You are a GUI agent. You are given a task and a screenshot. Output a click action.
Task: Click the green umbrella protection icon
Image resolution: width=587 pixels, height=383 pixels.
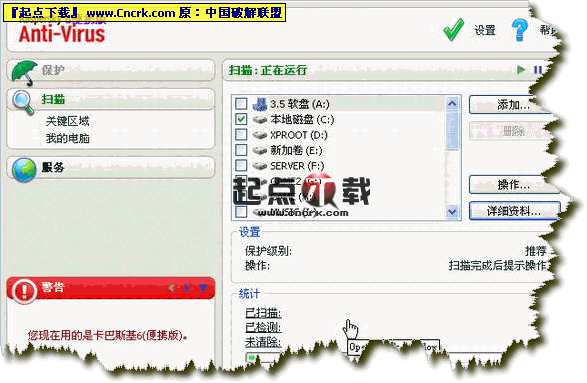pos(24,72)
